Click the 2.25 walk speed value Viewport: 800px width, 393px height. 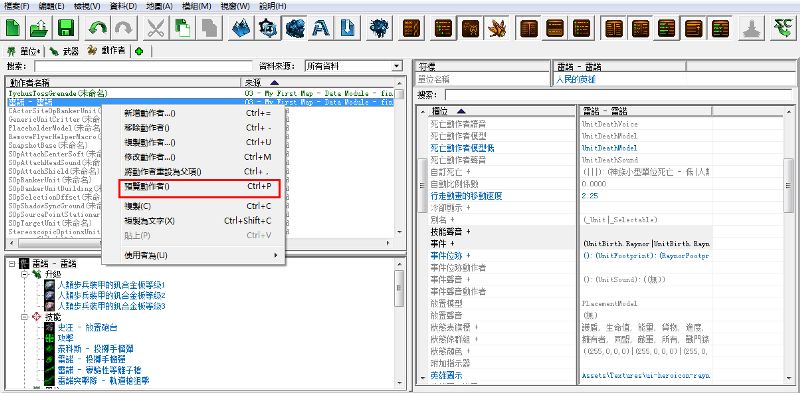(590, 195)
